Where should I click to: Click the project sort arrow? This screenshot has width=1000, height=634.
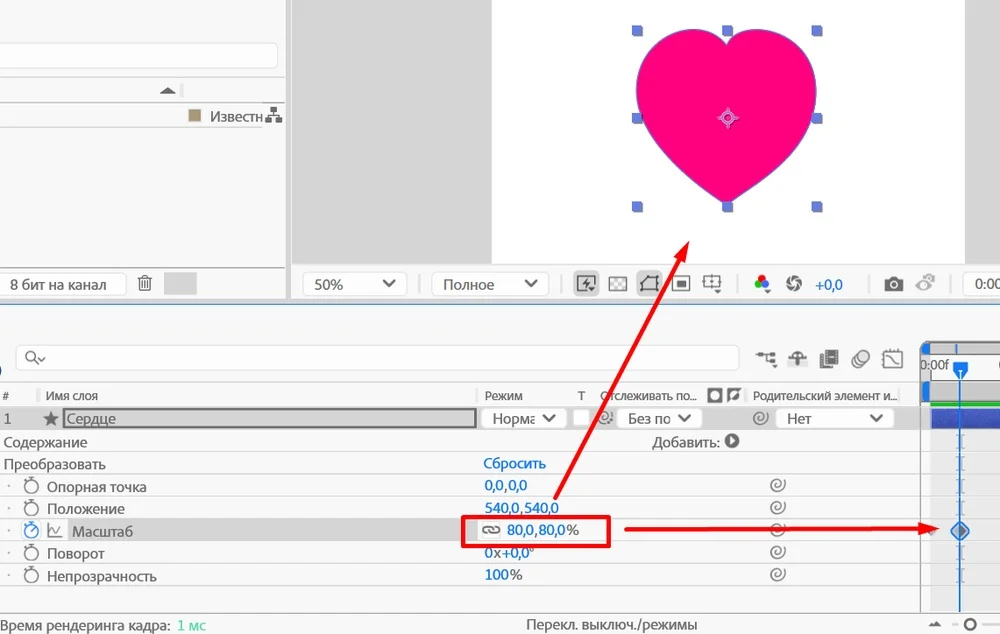click(x=168, y=91)
